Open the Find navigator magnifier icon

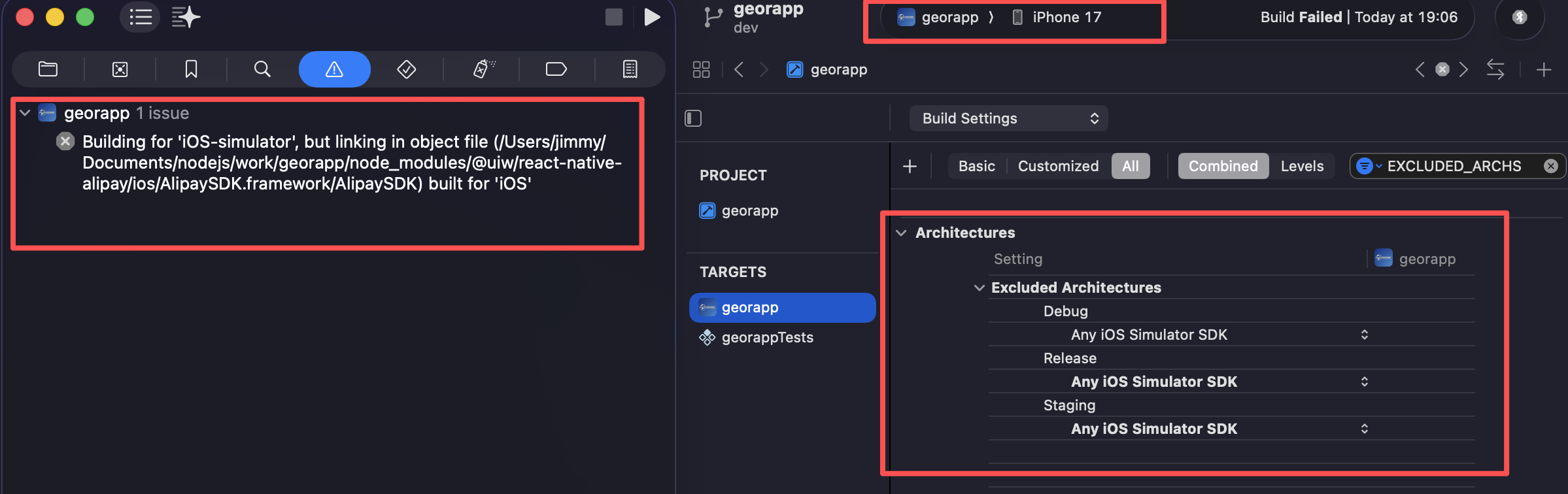262,69
